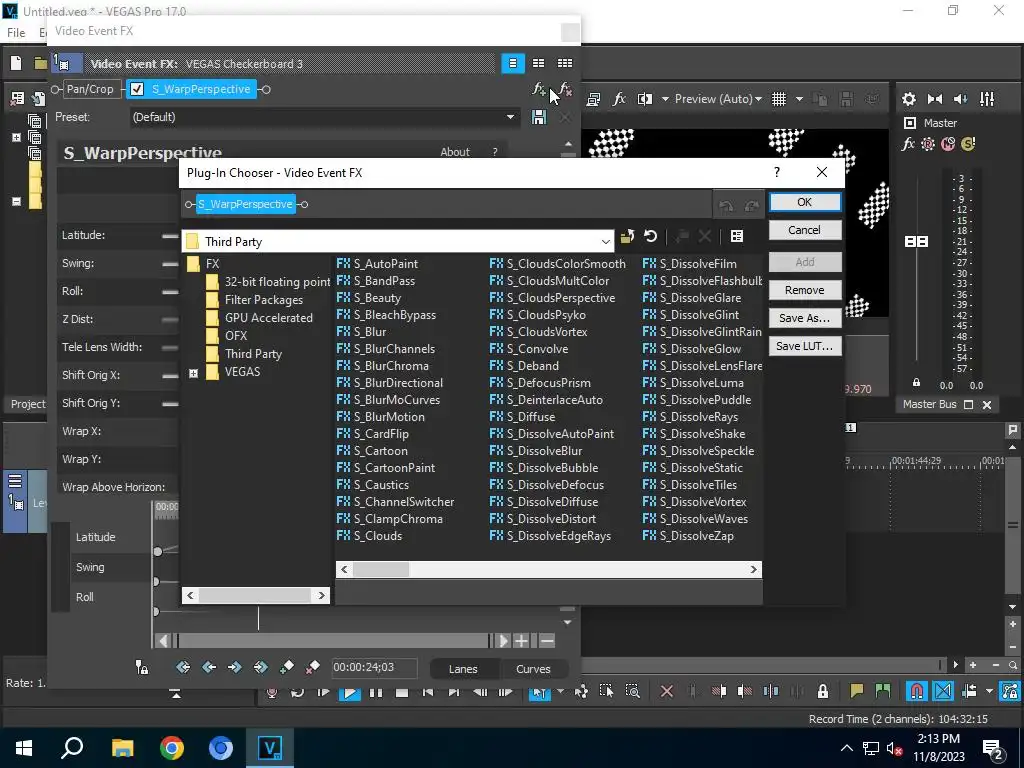Open edit tool dropdown arrow in main toolbar
This screenshot has height=768, width=1024.
(560, 691)
